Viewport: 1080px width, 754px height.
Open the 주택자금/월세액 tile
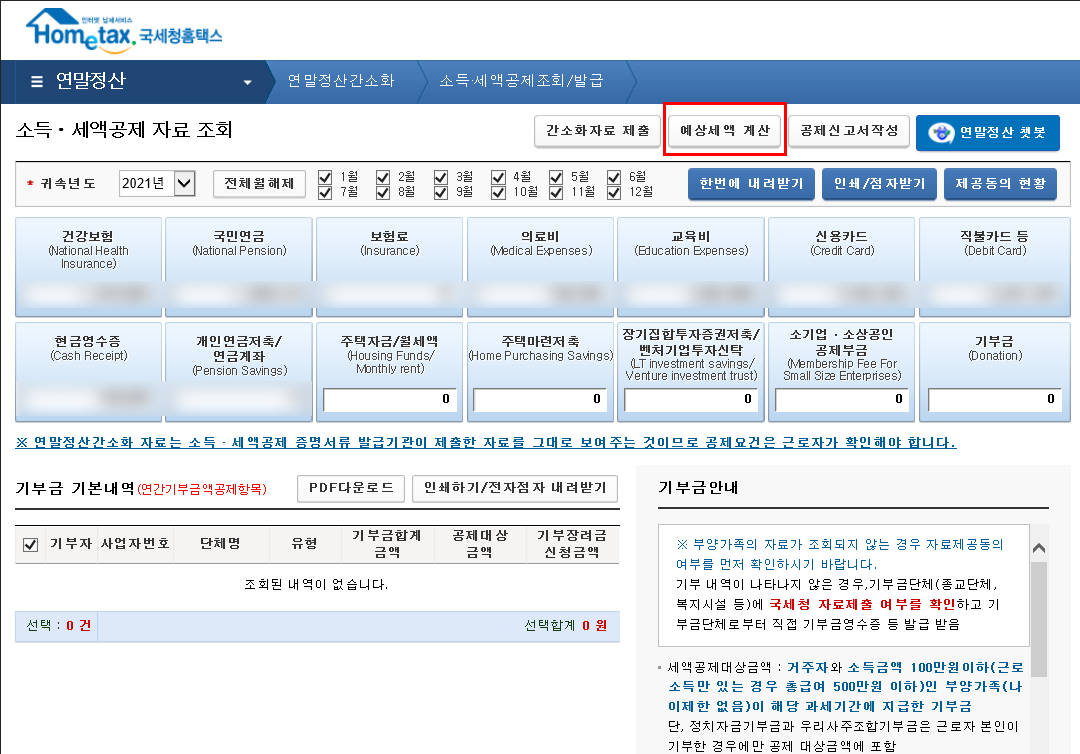(x=389, y=372)
